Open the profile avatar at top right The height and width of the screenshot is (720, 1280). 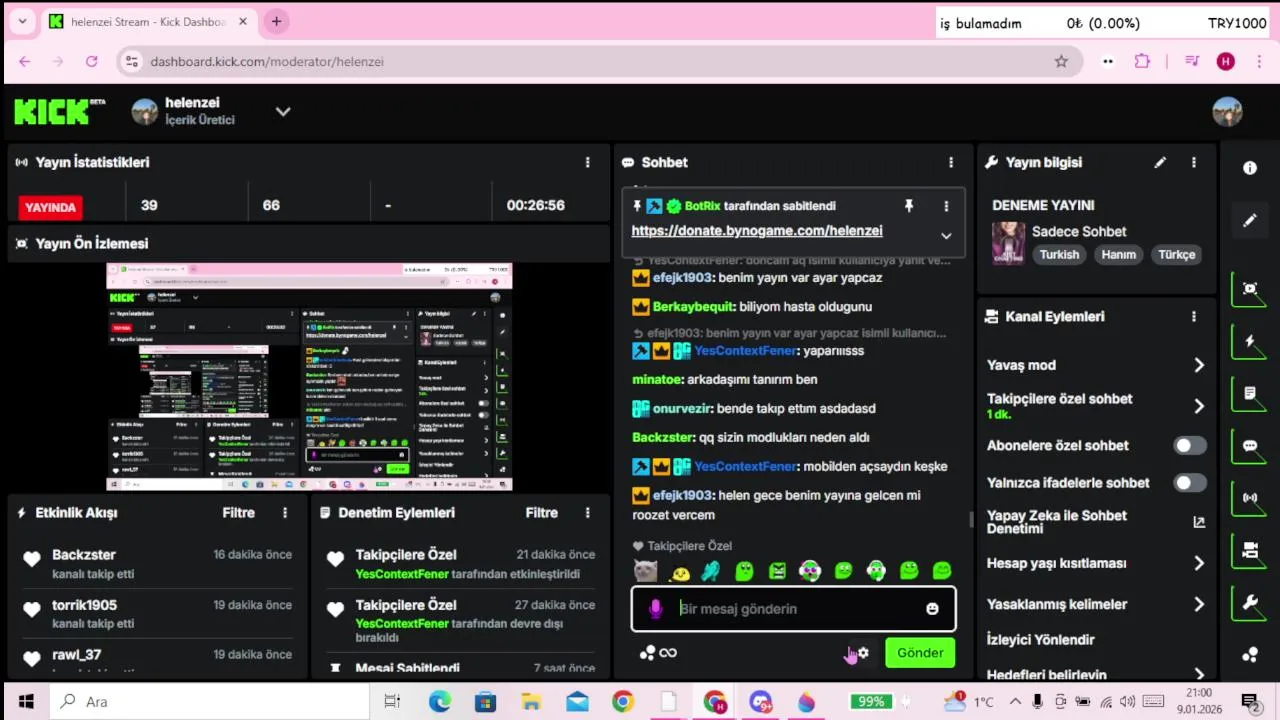[1227, 112]
